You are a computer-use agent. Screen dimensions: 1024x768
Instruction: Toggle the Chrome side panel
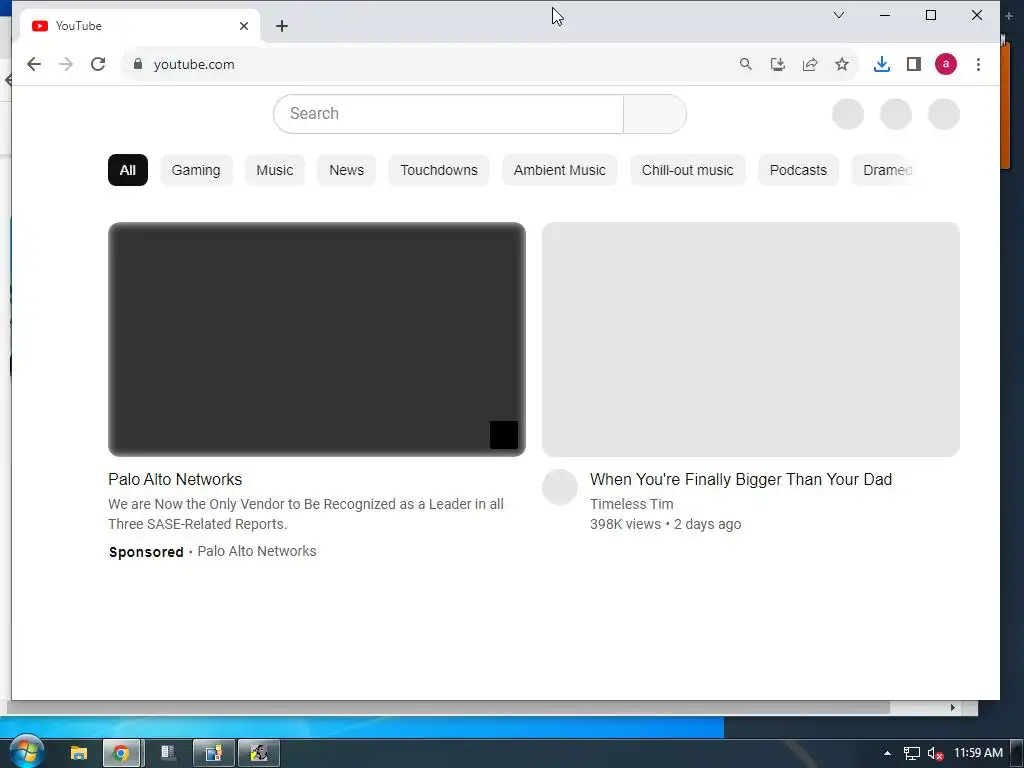pos(914,64)
